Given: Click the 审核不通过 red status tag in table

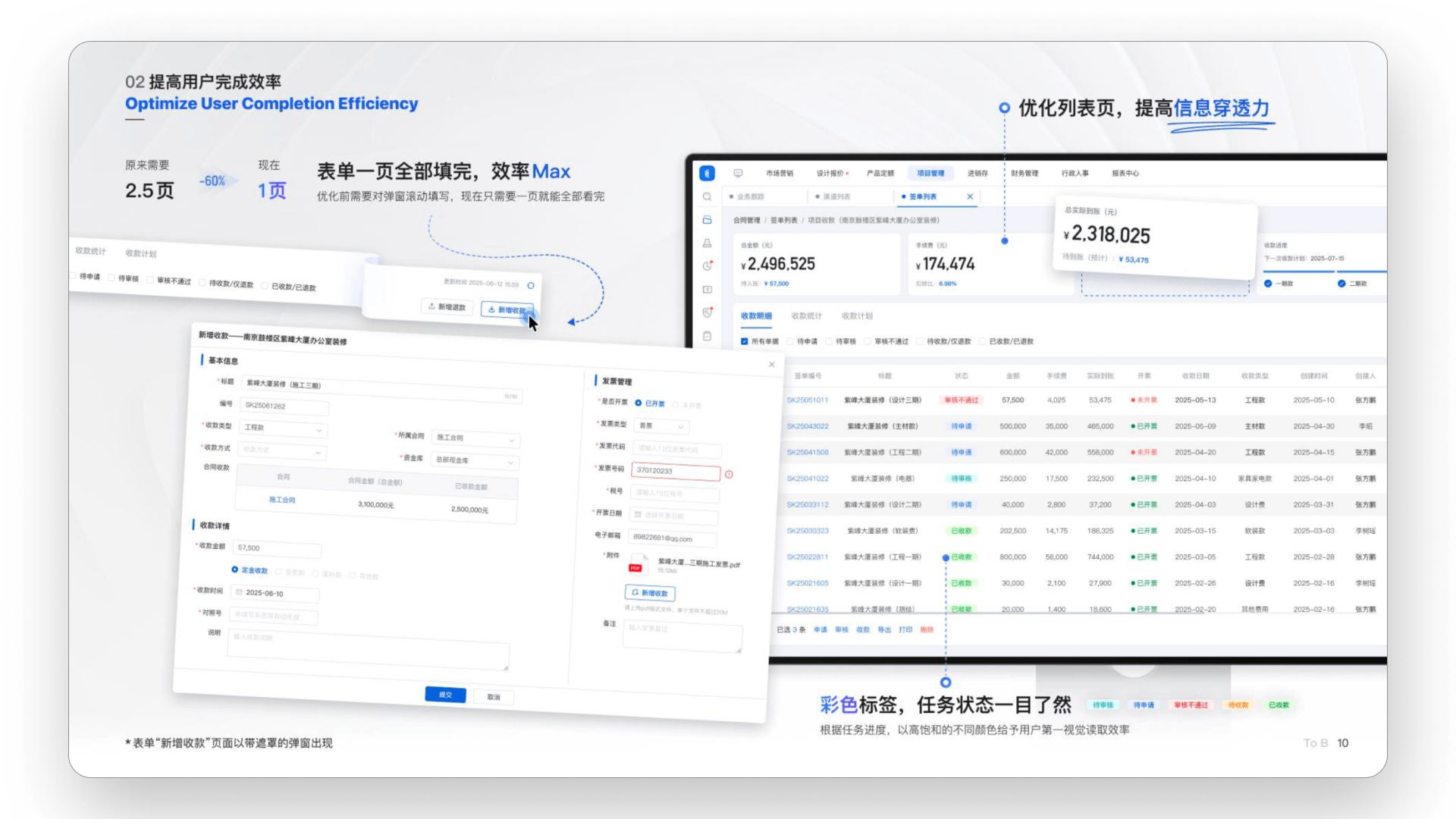Looking at the screenshot, I should coord(961,400).
